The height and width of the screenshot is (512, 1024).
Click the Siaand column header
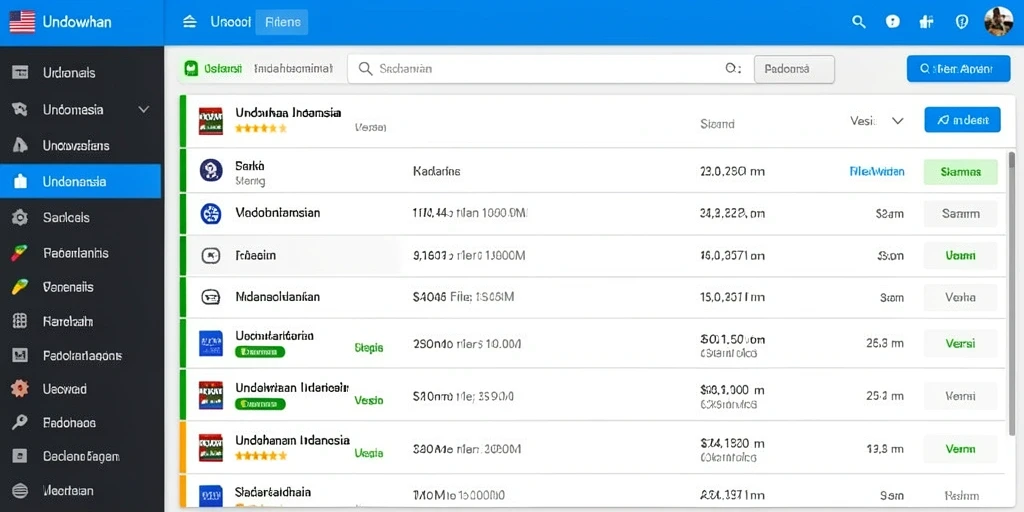tap(717, 123)
